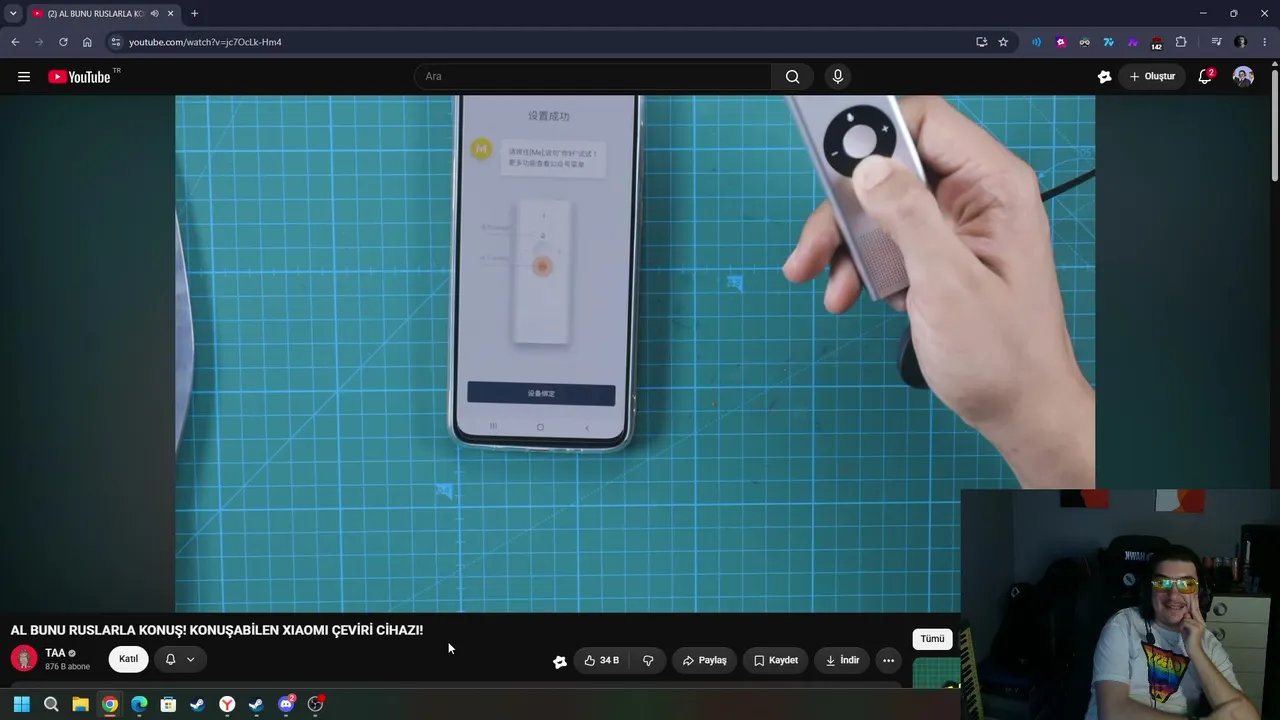Open the more actions three-dot menu
The image size is (1280, 720).
[x=888, y=660]
